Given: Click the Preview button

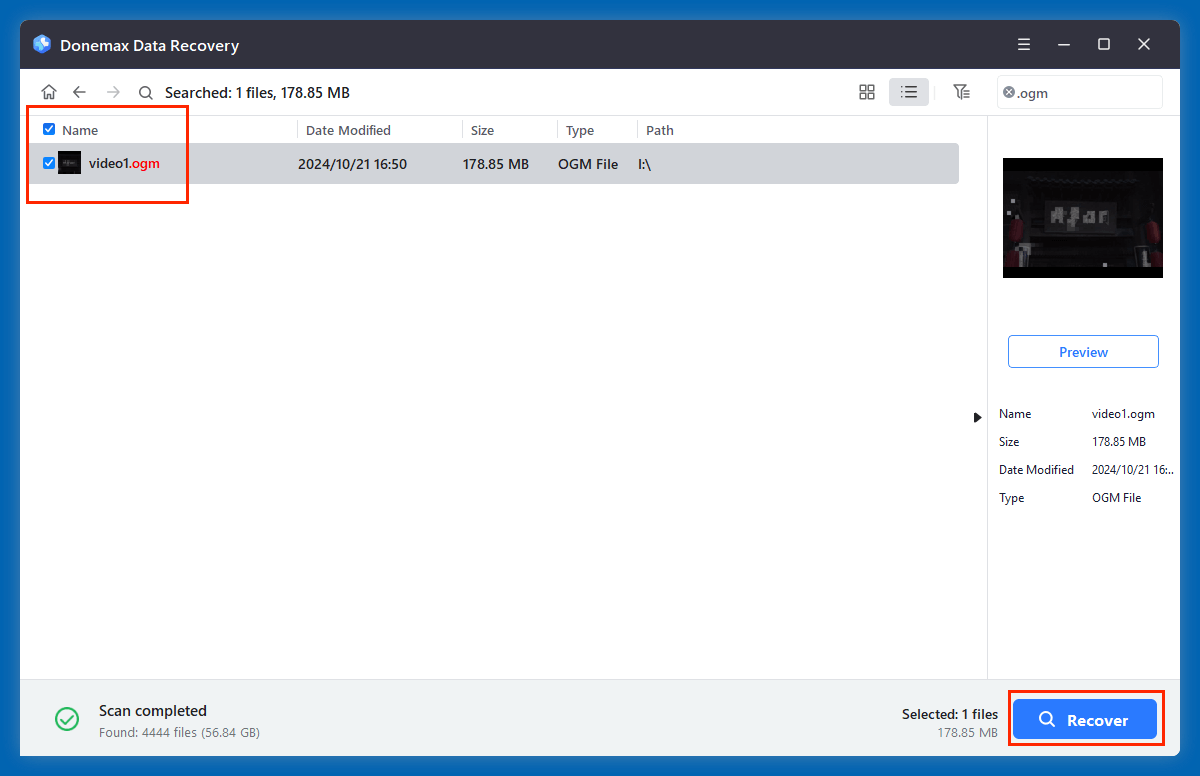Looking at the screenshot, I should coord(1083,351).
